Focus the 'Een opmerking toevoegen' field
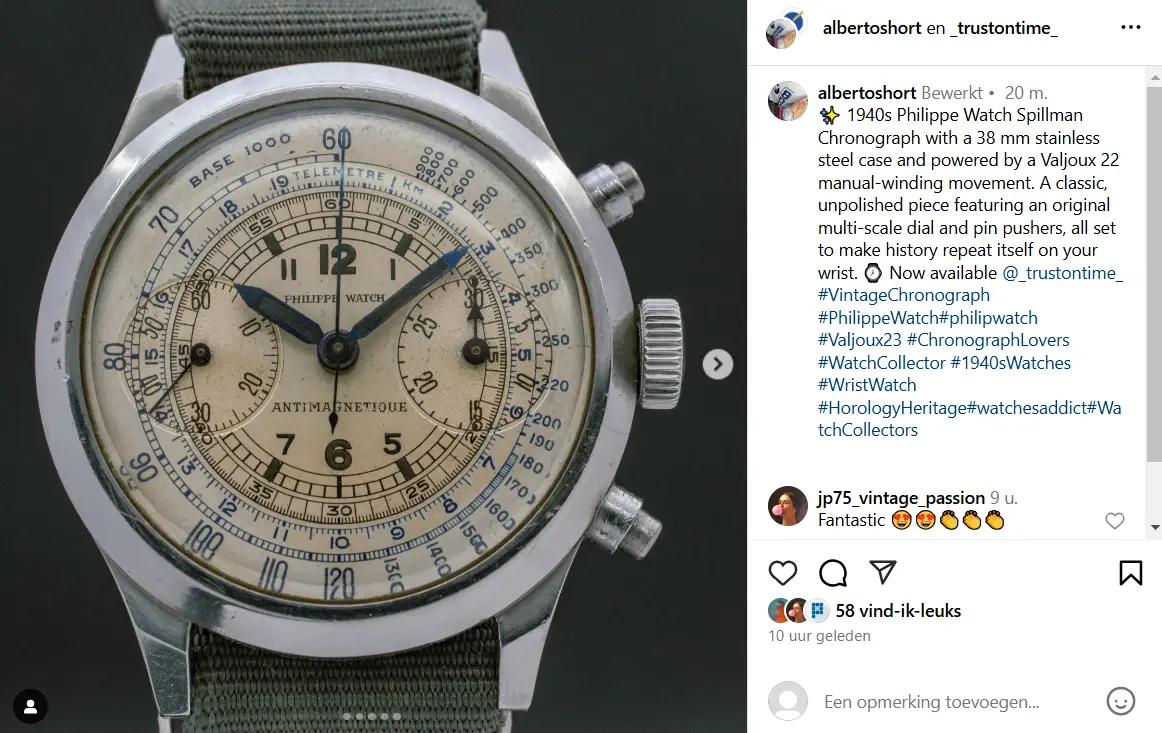The image size is (1162, 733). pyautogui.click(x=932, y=702)
